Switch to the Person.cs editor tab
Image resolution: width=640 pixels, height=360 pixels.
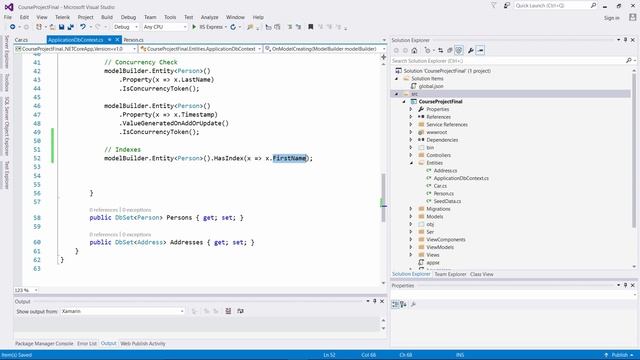[133, 40]
